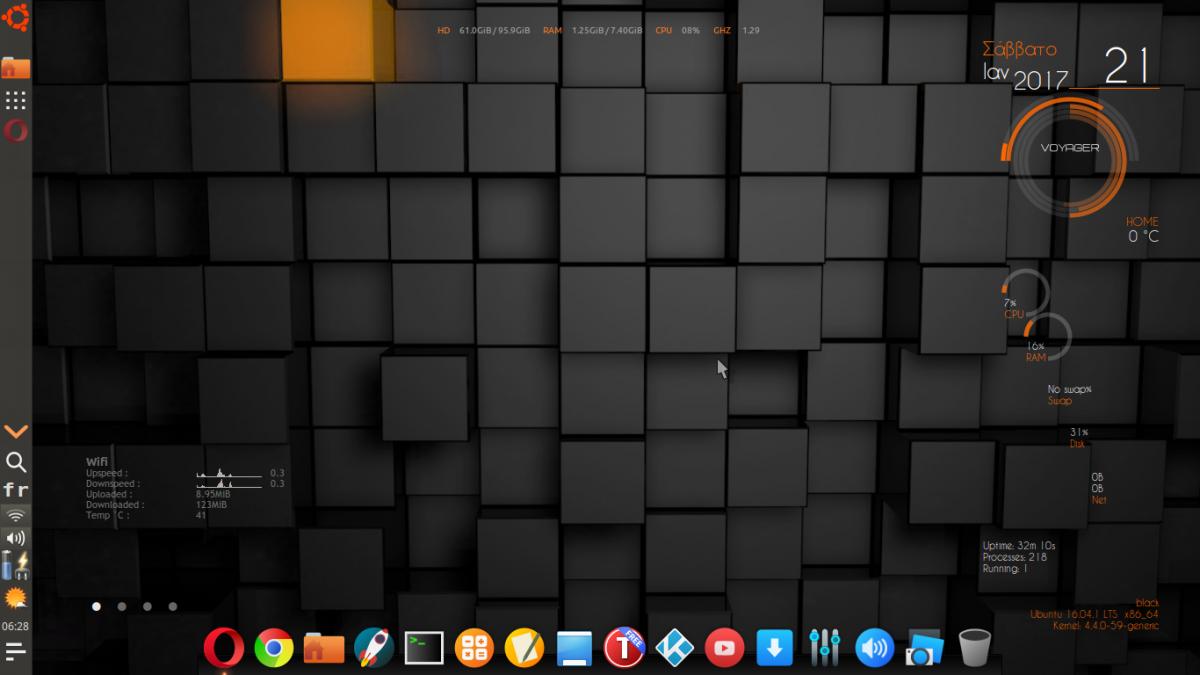The image size is (1200, 675).
Task: Click the HOME 0 °C weather text
Action: coord(1142,230)
